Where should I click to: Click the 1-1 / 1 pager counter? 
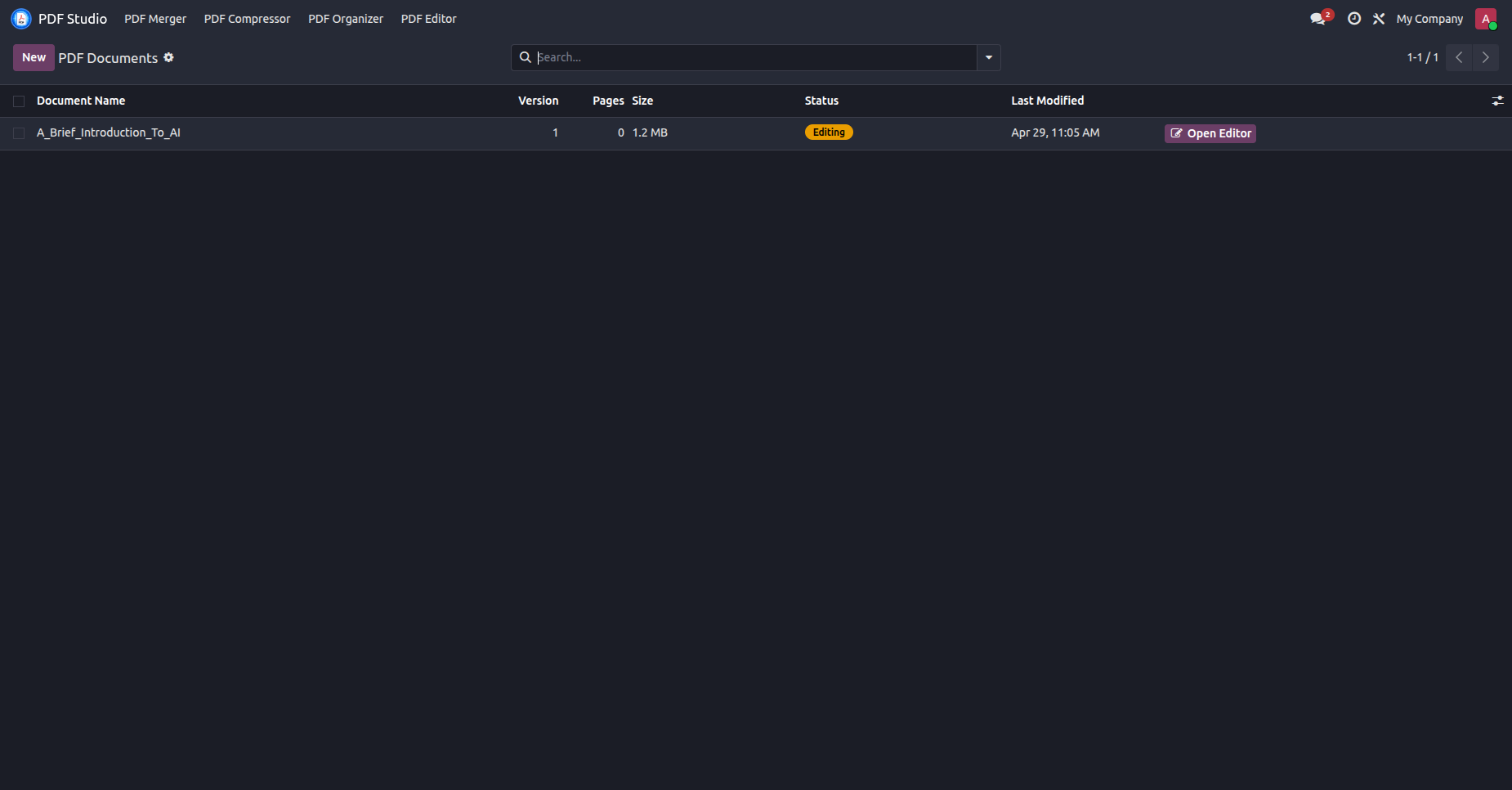tap(1423, 57)
